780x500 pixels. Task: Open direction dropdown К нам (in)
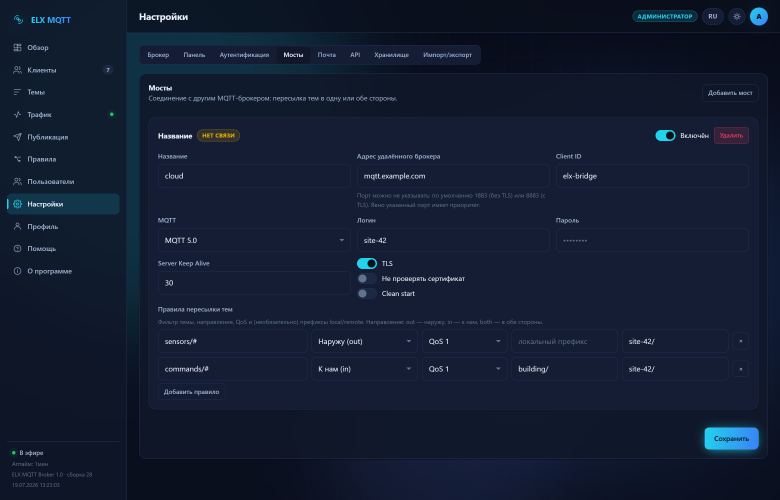(364, 369)
